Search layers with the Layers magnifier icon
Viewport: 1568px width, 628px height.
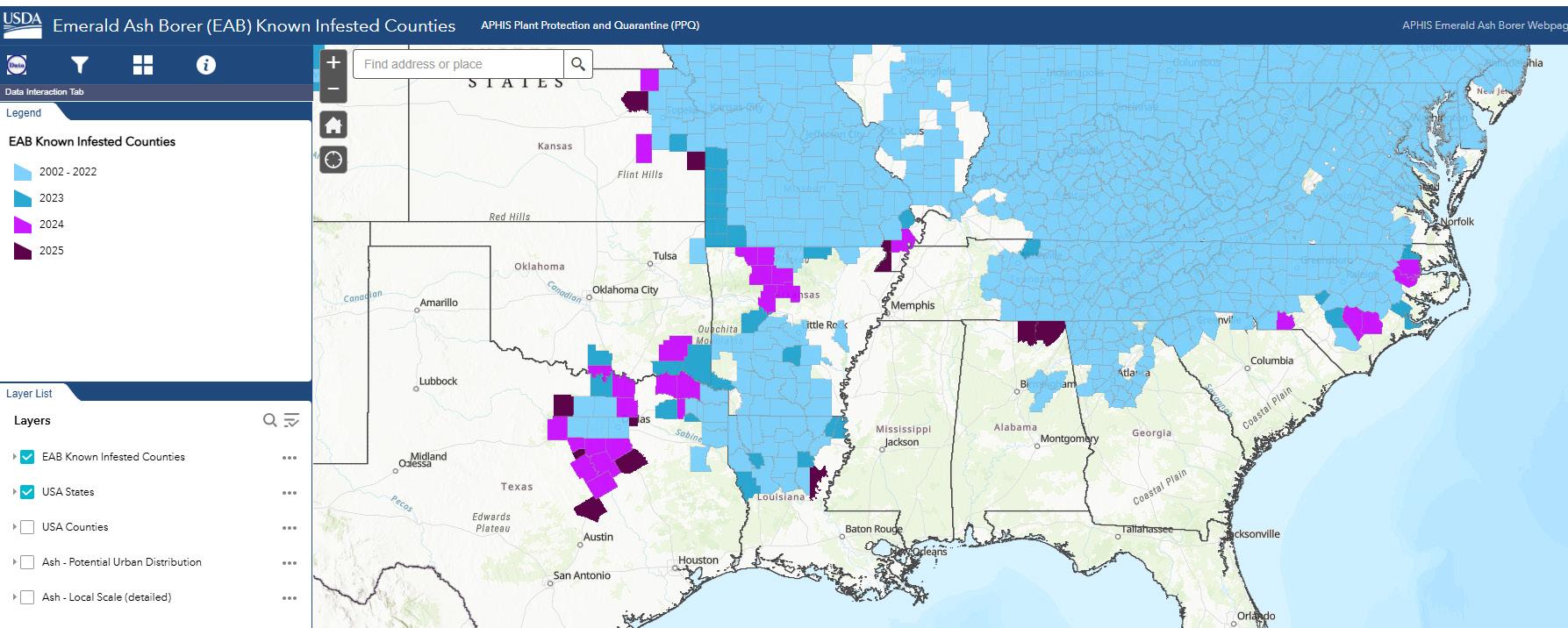pyautogui.click(x=270, y=420)
